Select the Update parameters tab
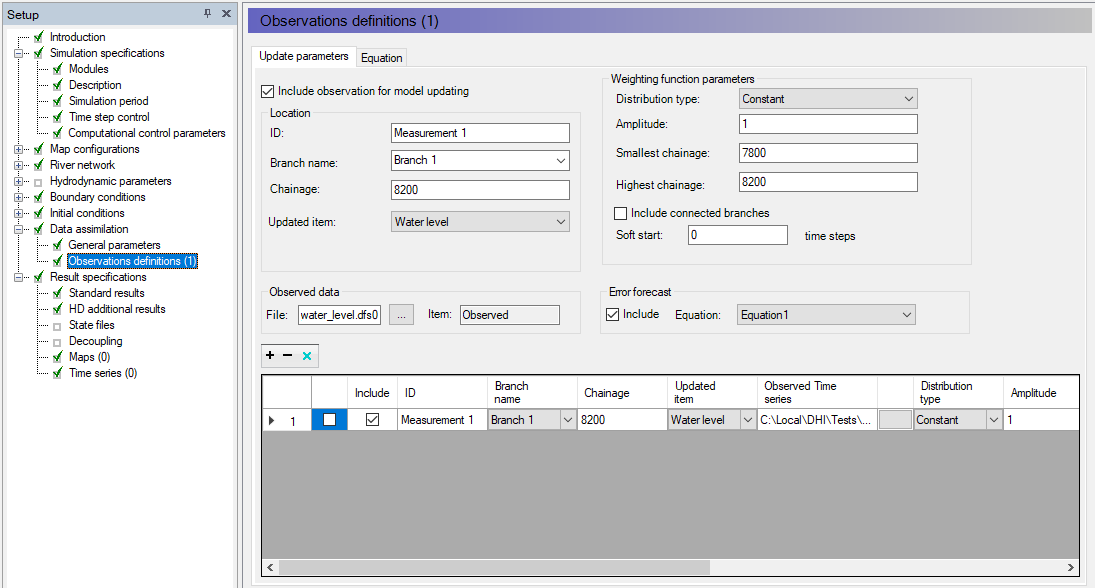Screen dimensions: 1095x588 pyautogui.click(x=304, y=57)
